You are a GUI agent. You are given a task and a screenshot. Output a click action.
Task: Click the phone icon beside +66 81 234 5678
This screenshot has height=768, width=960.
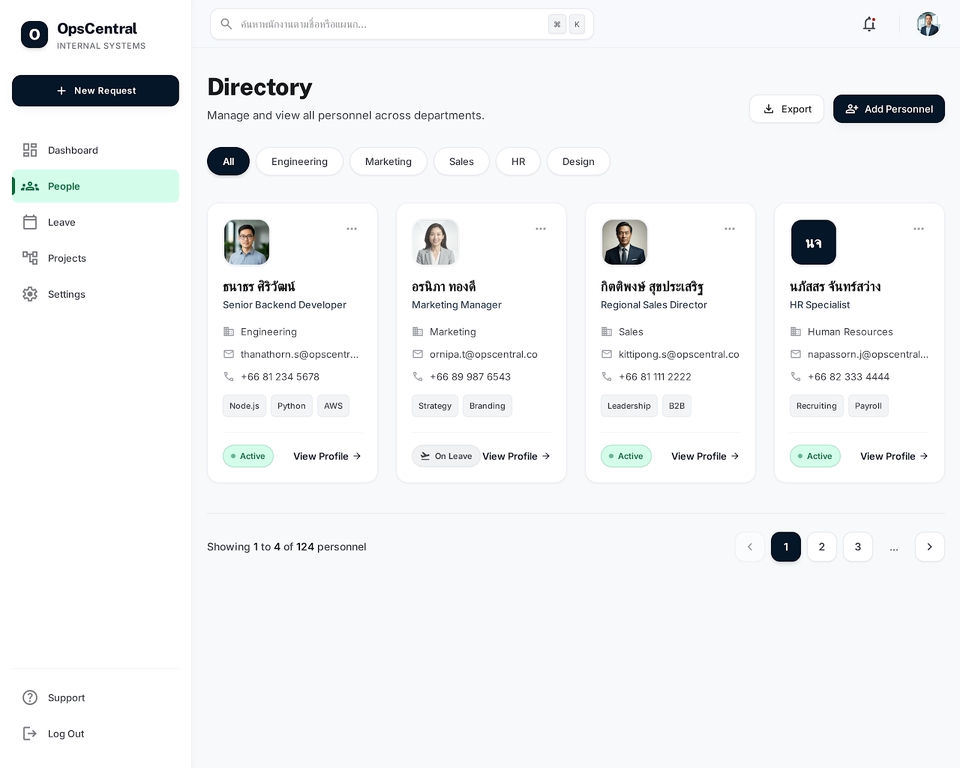coord(228,376)
